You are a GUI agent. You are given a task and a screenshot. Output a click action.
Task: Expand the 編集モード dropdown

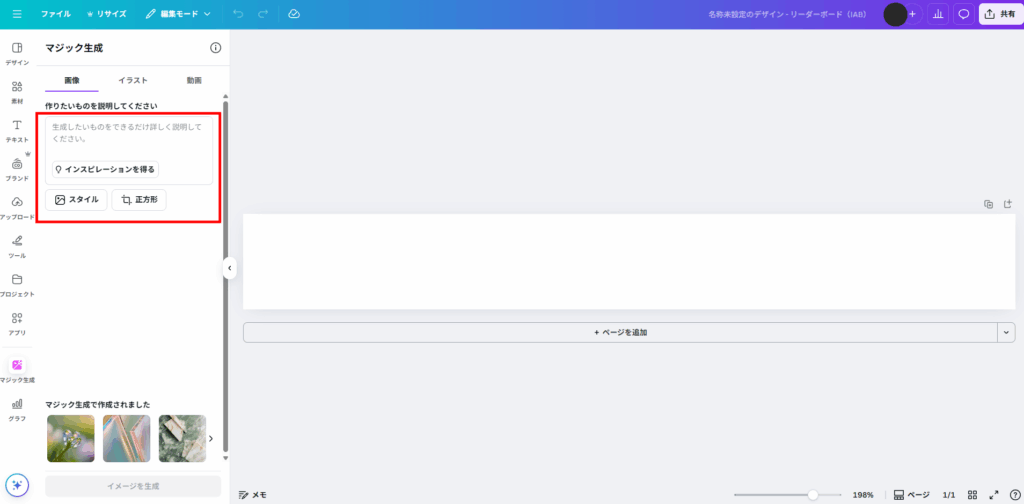pyautogui.click(x=178, y=14)
